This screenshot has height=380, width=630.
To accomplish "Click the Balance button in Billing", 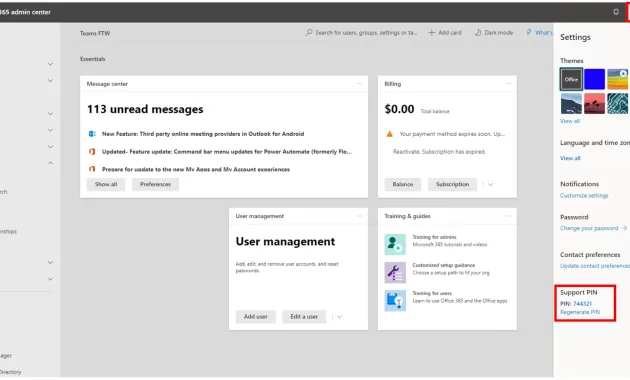I will (x=403, y=184).
